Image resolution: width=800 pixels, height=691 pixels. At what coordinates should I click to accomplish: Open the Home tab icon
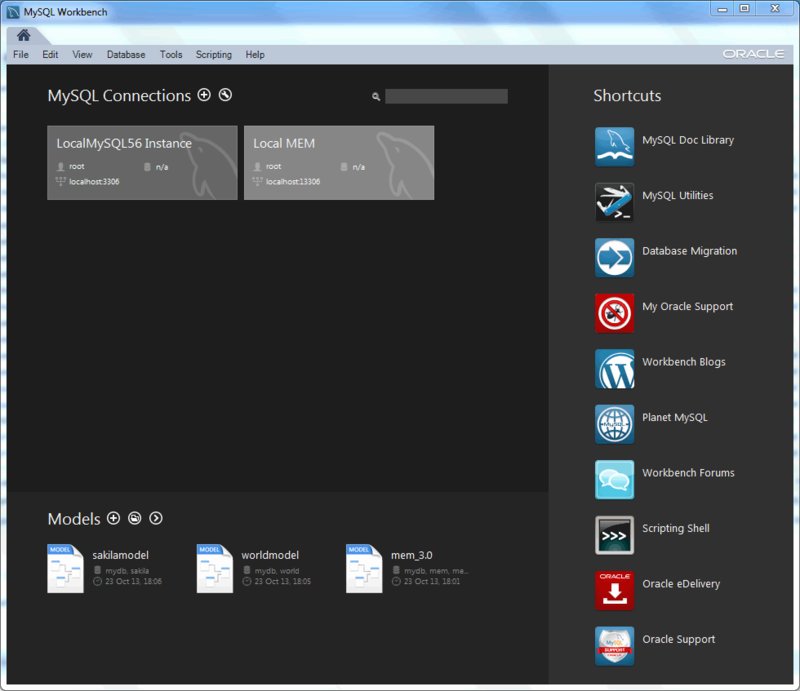click(x=23, y=35)
